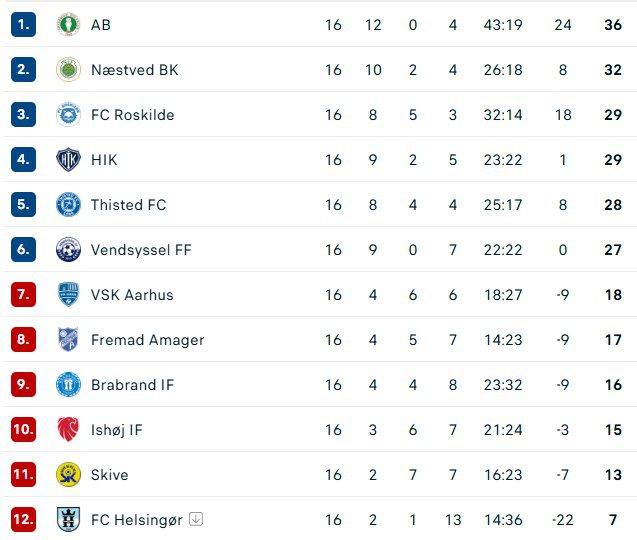Click the Skive yellow club logo

68,475
